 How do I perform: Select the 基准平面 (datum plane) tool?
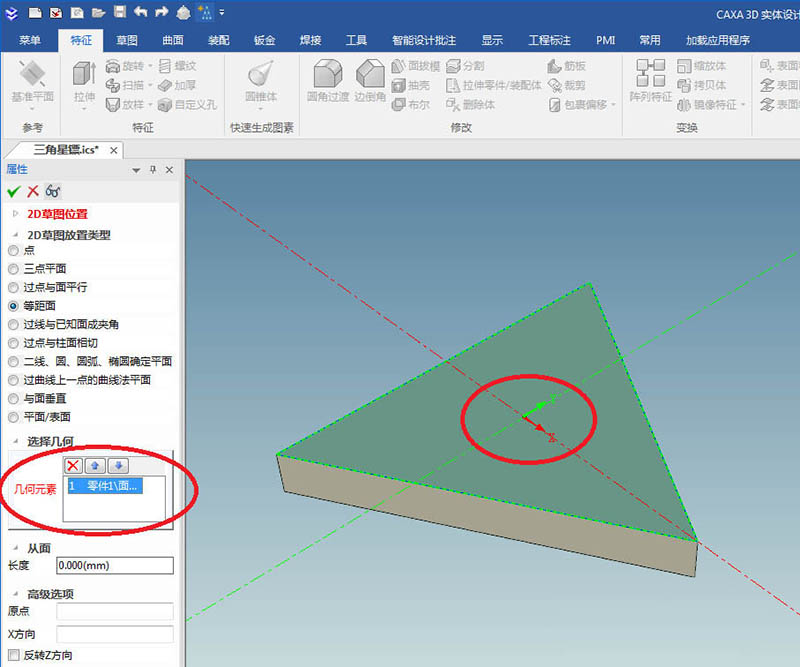tap(32, 84)
